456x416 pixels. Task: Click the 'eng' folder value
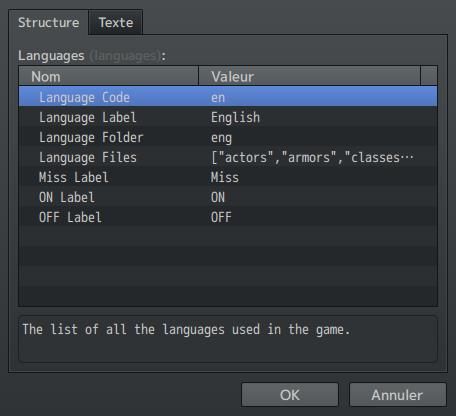coord(221,138)
